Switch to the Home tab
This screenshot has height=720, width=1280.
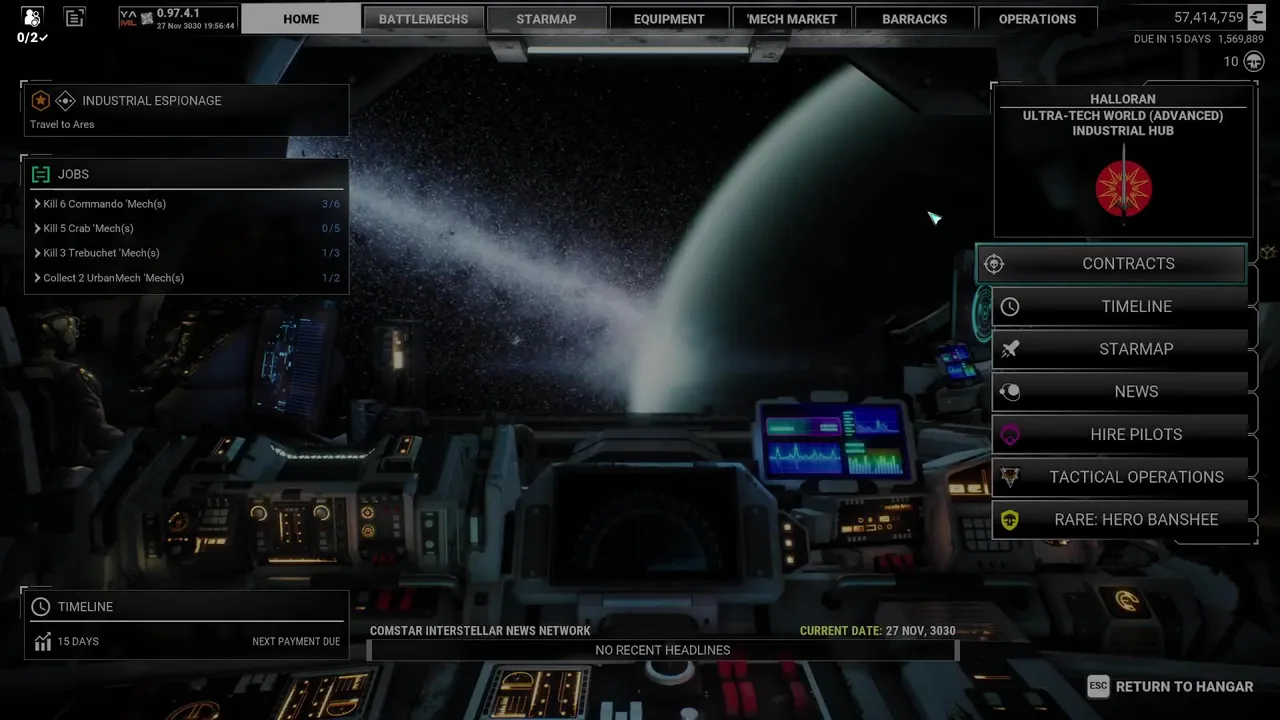pyautogui.click(x=301, y=18)
